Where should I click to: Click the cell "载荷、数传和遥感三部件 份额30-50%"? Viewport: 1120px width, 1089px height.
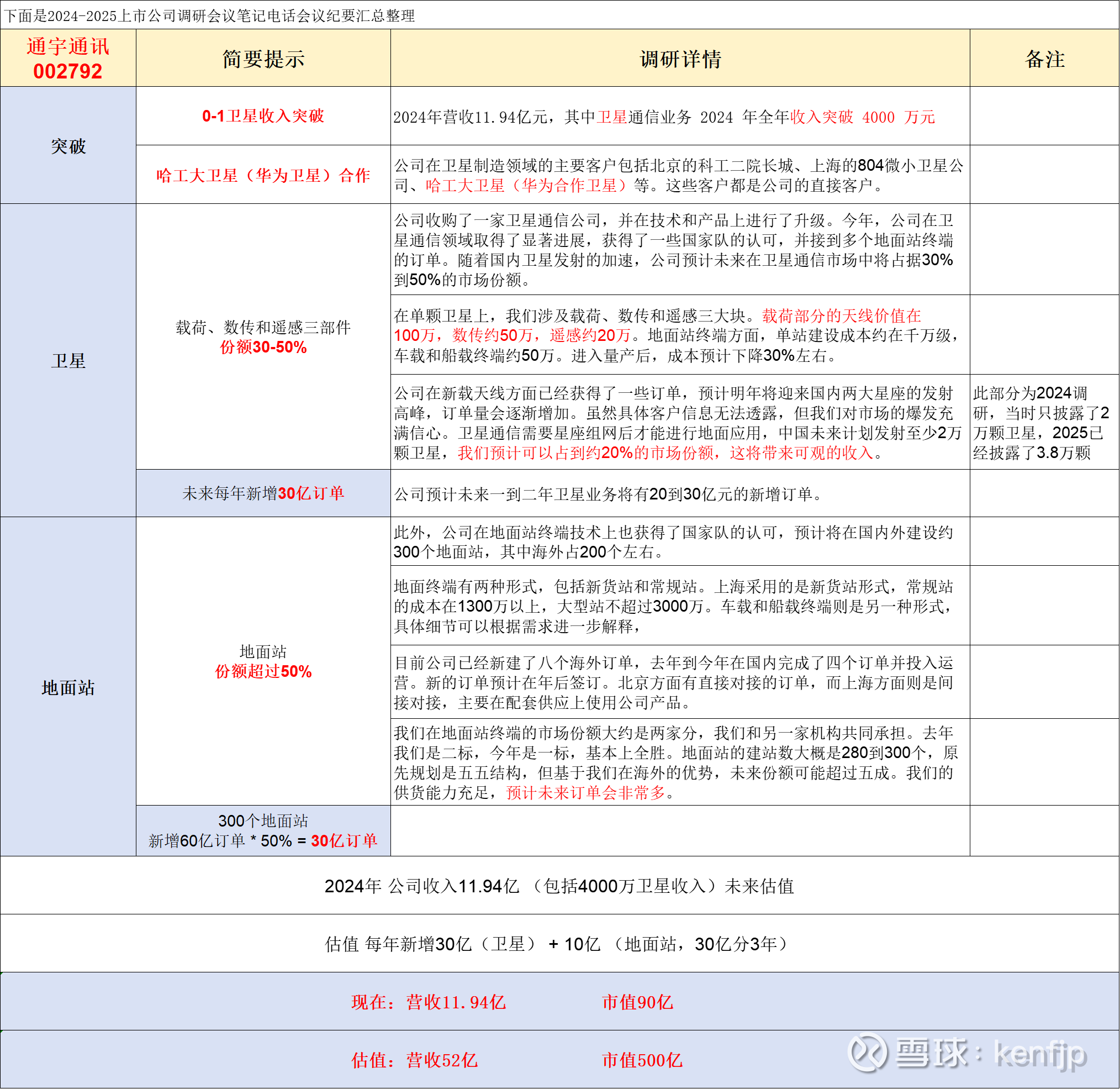click(263, 337)
